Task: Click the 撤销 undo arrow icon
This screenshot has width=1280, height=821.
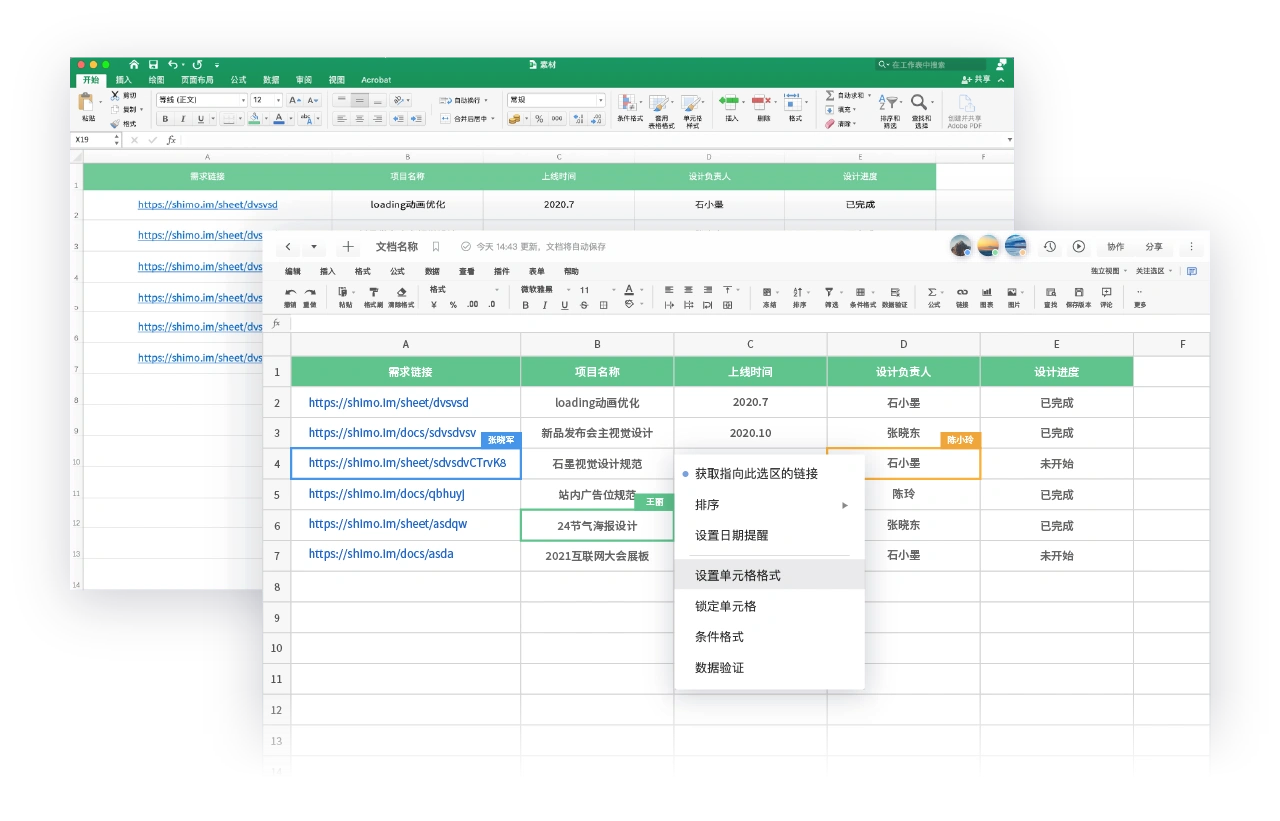Action: coord(290,292)
